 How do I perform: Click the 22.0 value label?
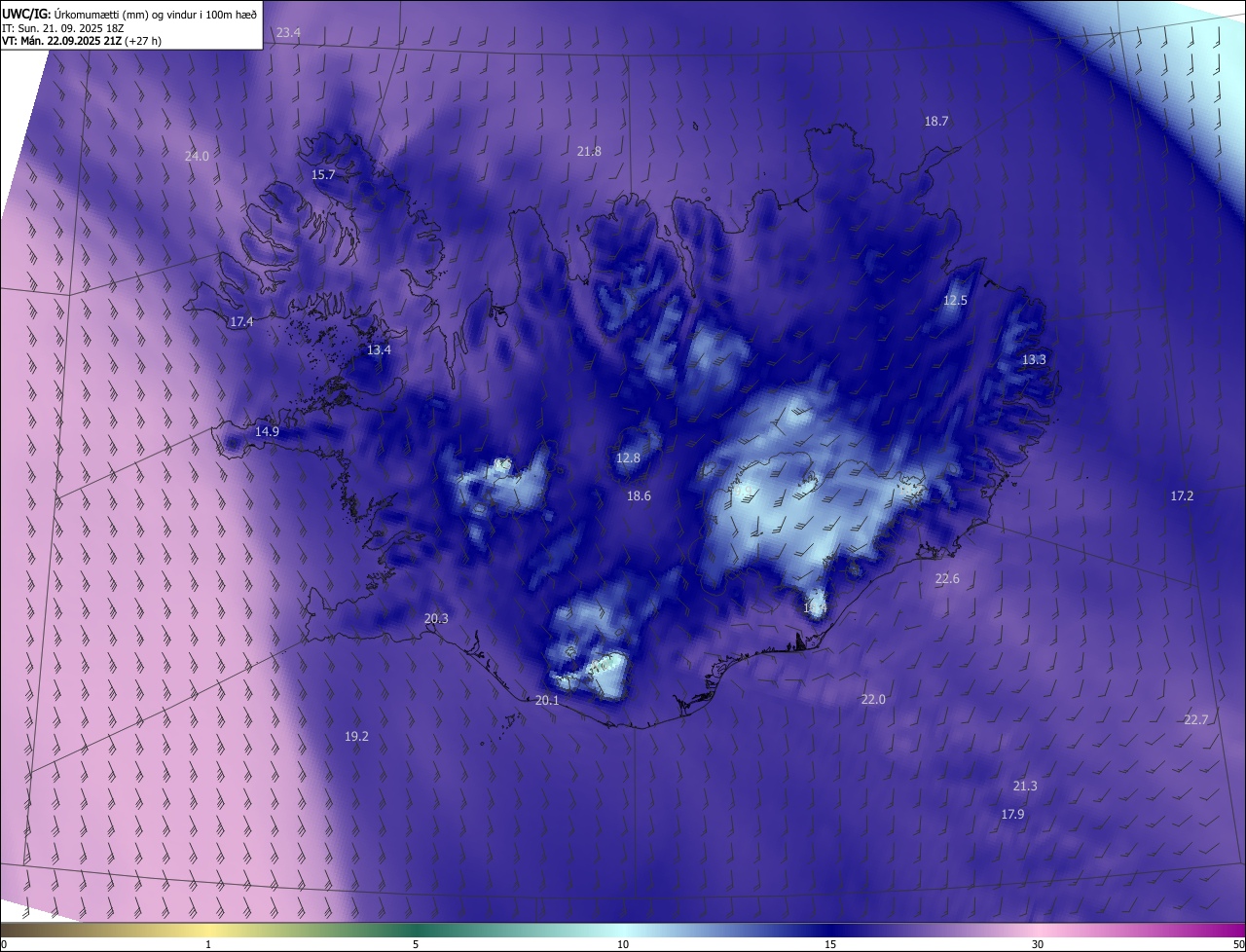(x=873, y=700)
